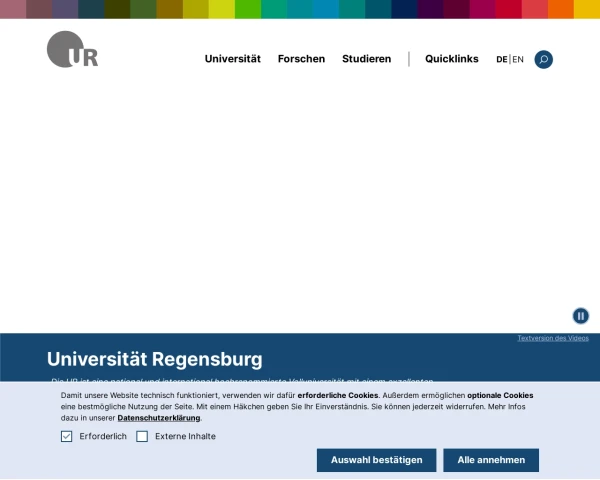The height and width of the screenshot is (480, 600).
Task: Click Auswahl bestätigen button
Action: [377, 460]
